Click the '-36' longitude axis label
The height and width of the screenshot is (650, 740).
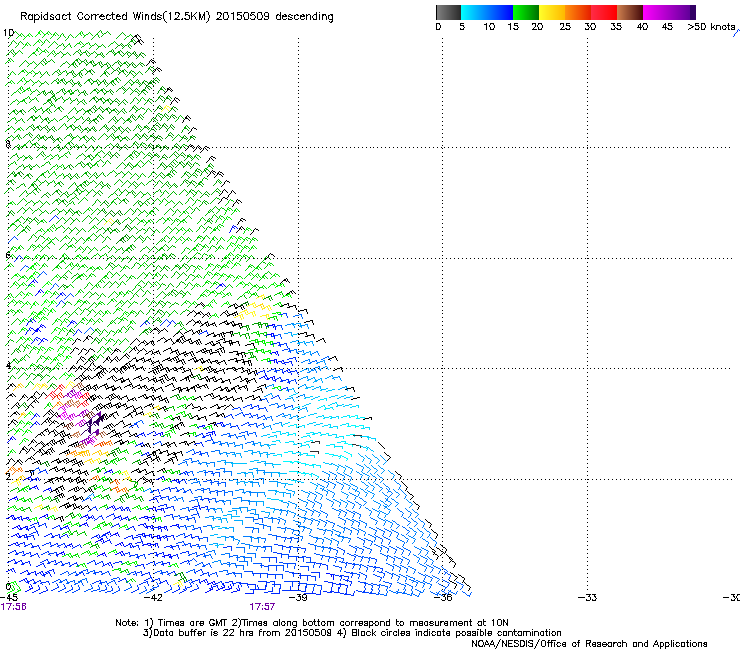click(443, 598)
